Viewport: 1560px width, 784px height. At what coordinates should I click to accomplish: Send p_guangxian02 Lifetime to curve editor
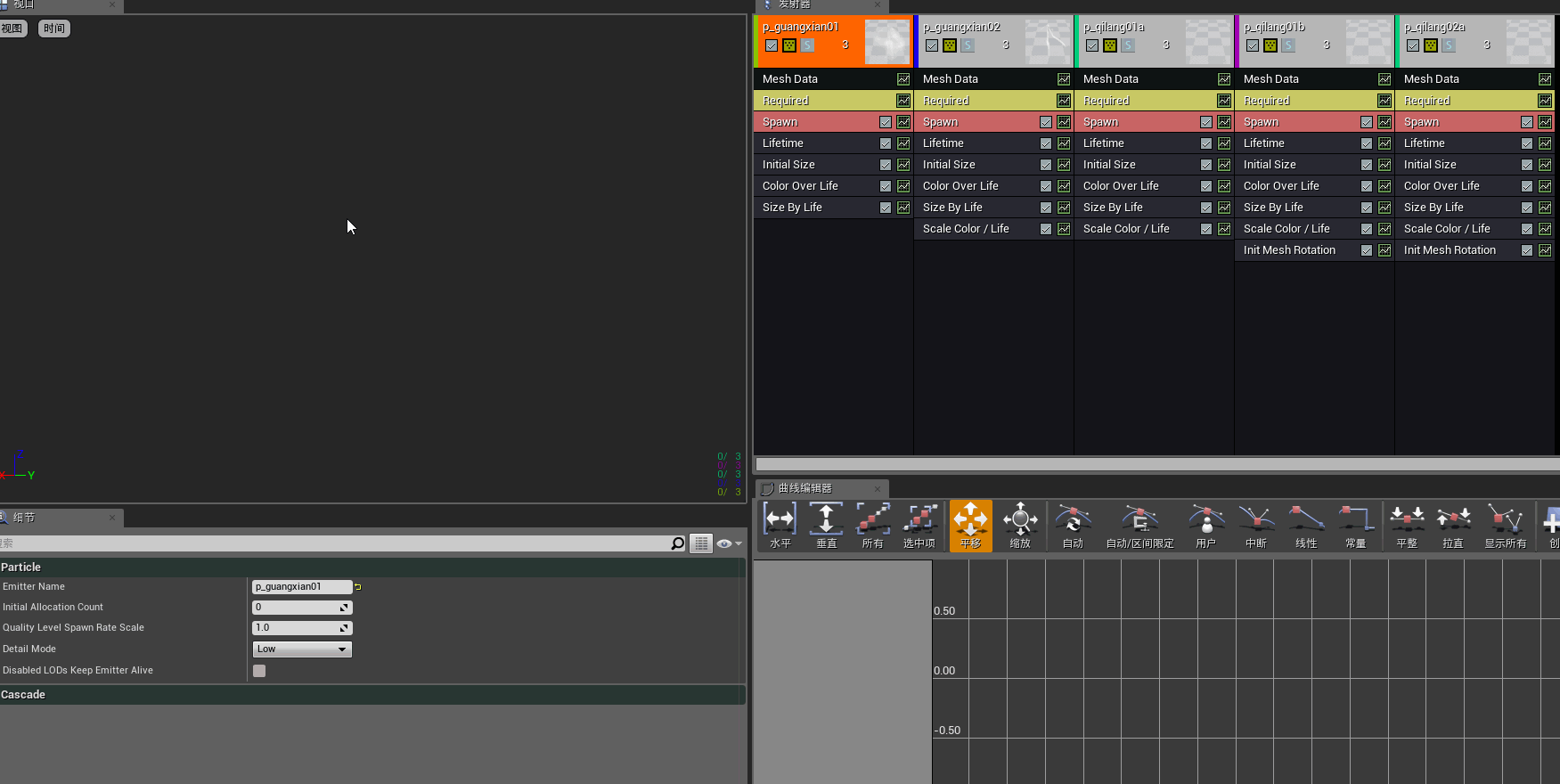tap(1064, 143)
